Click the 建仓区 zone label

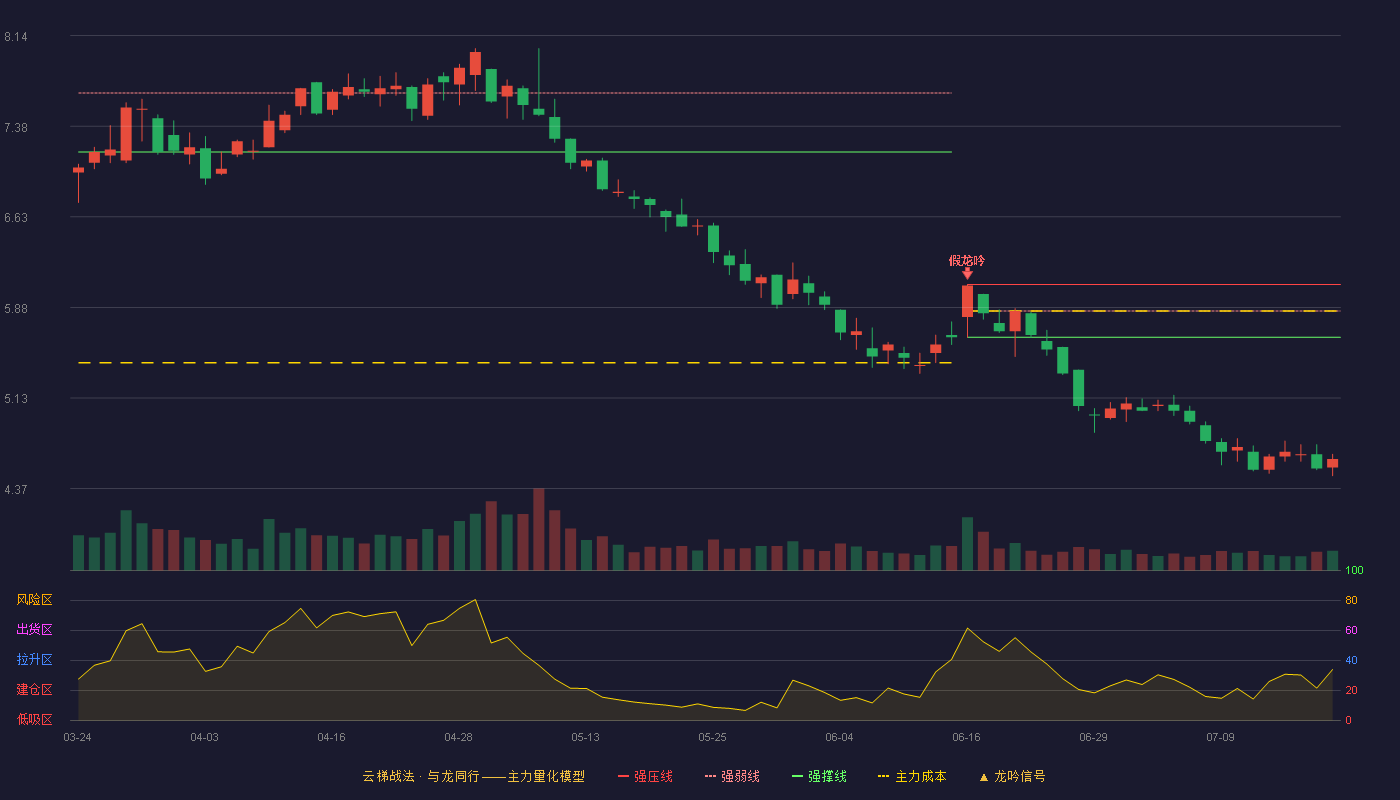pos(34,690)
